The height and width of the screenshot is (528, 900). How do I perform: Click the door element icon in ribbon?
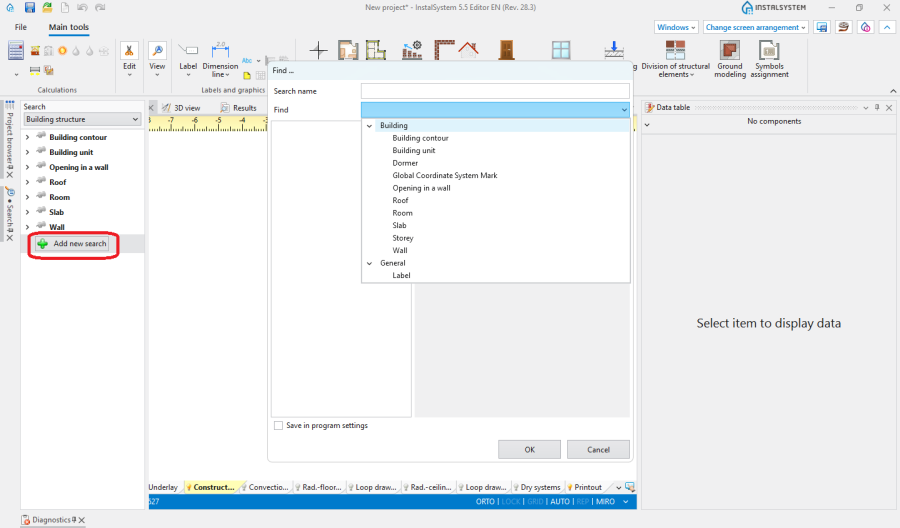[506, 50]
